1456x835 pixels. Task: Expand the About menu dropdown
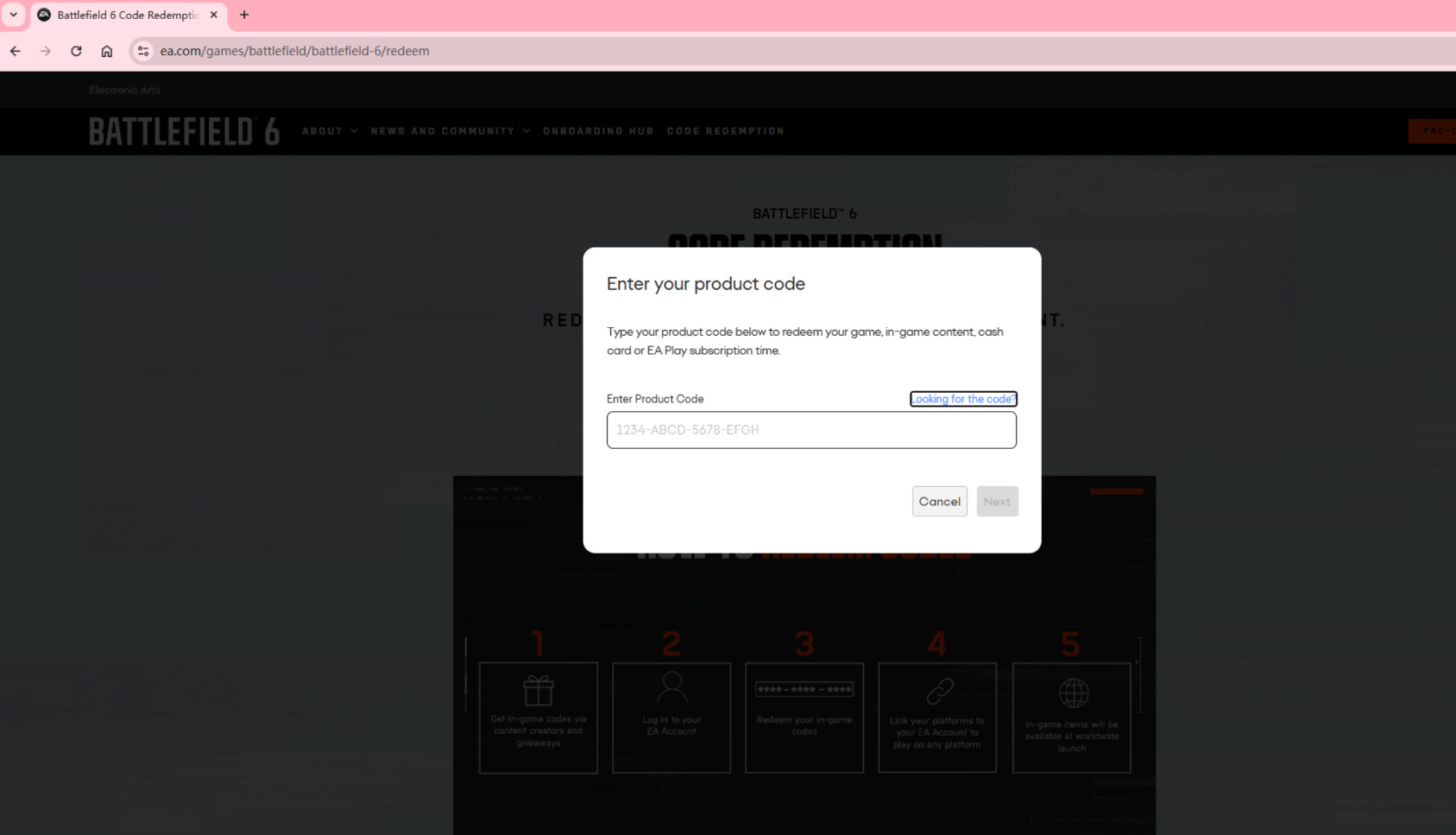click(330, 131)
